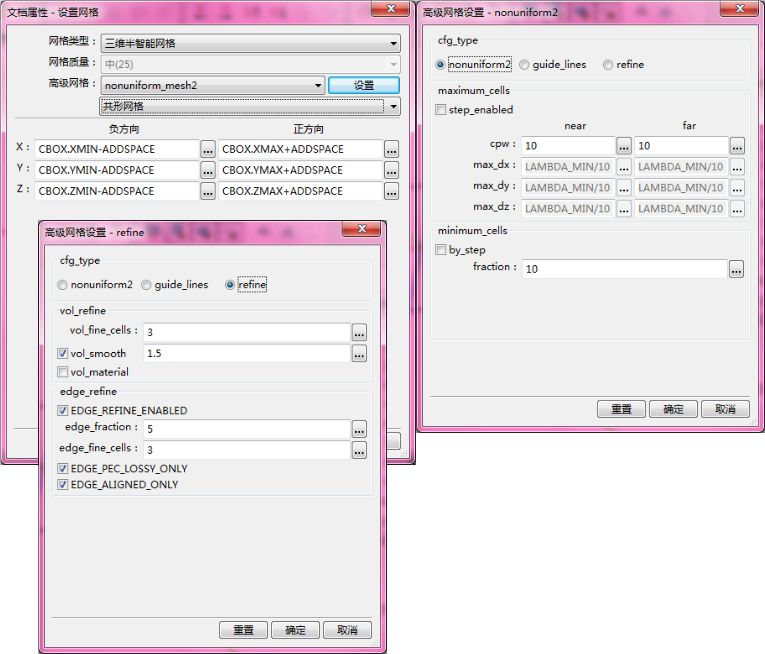The height and width of the screenshot is (654, 765).
Task: Click ellipsis button beside far cpw field
Action: point(736,146)
